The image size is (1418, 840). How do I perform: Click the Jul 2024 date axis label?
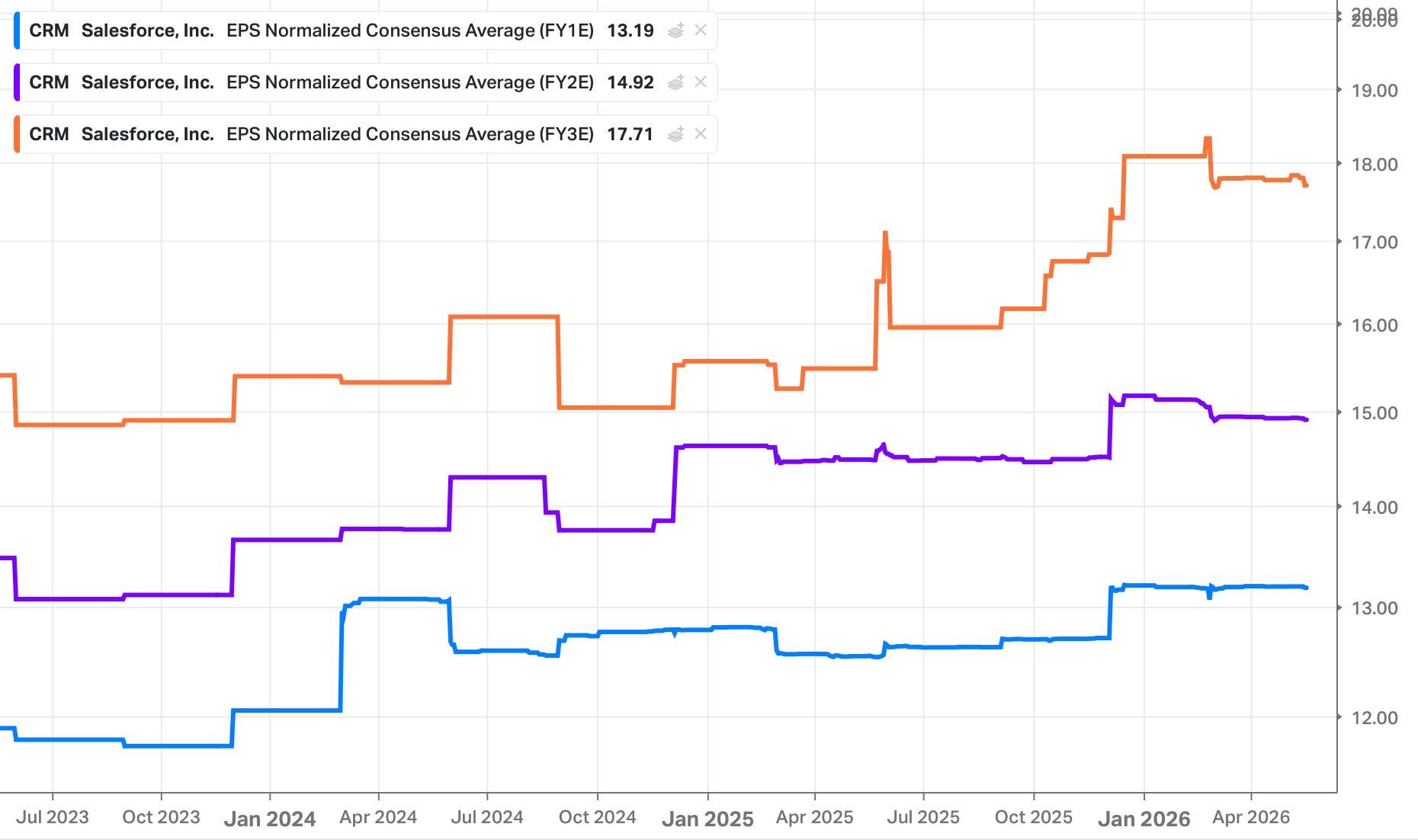(487, 817)
